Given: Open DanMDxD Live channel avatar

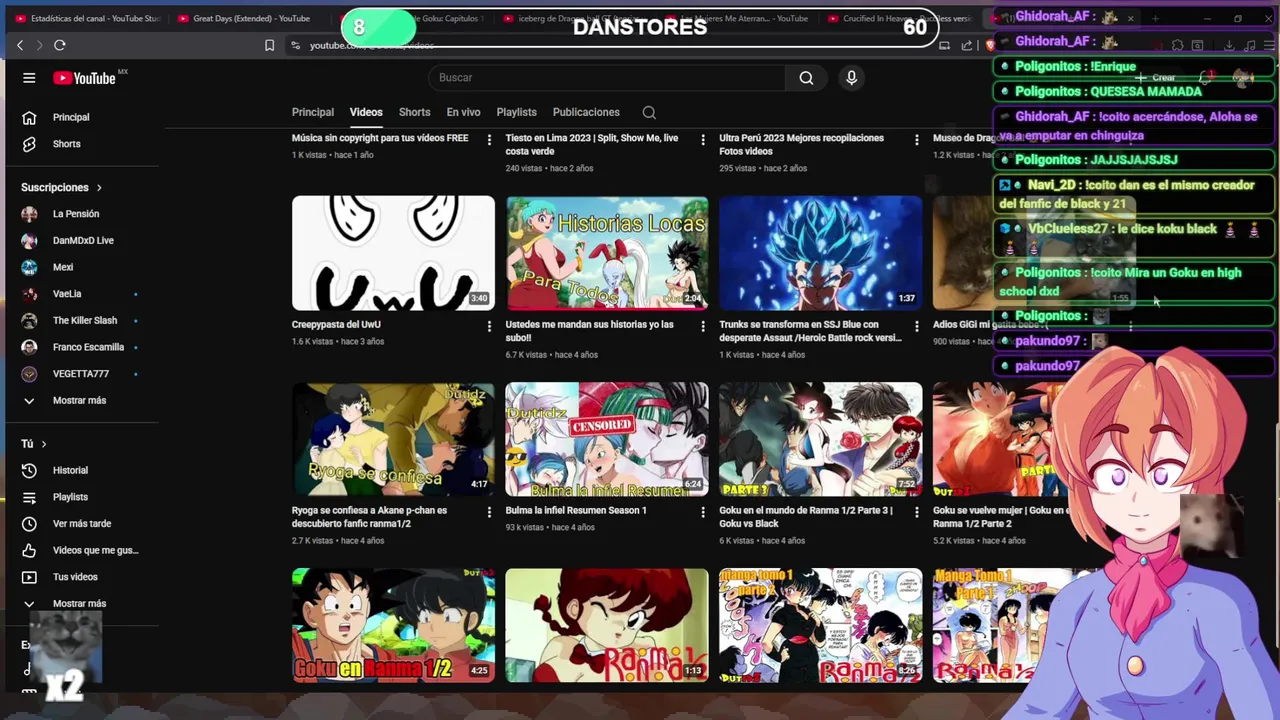Looking at the screenshot, I should click(29, 241).
